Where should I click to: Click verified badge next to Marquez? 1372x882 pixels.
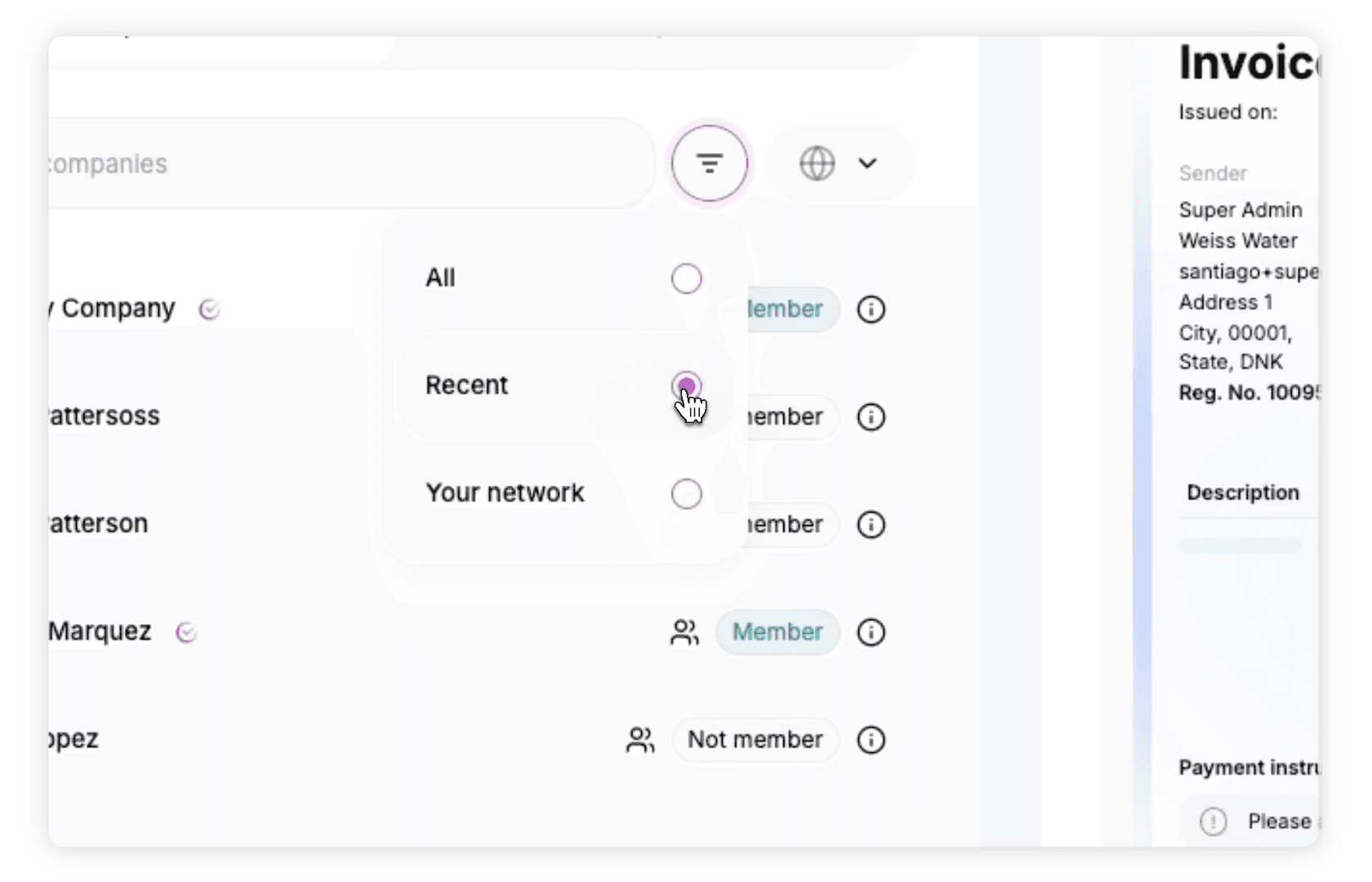click(x=187, y=632)
